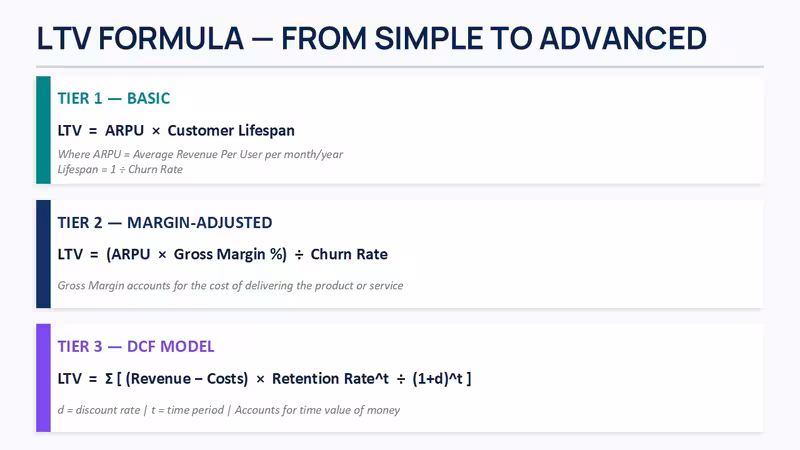Screen dimensions: 800x450
Task: Select the Lifespan = 1 ÷ Churn Rate note
Action: point(120,169)
